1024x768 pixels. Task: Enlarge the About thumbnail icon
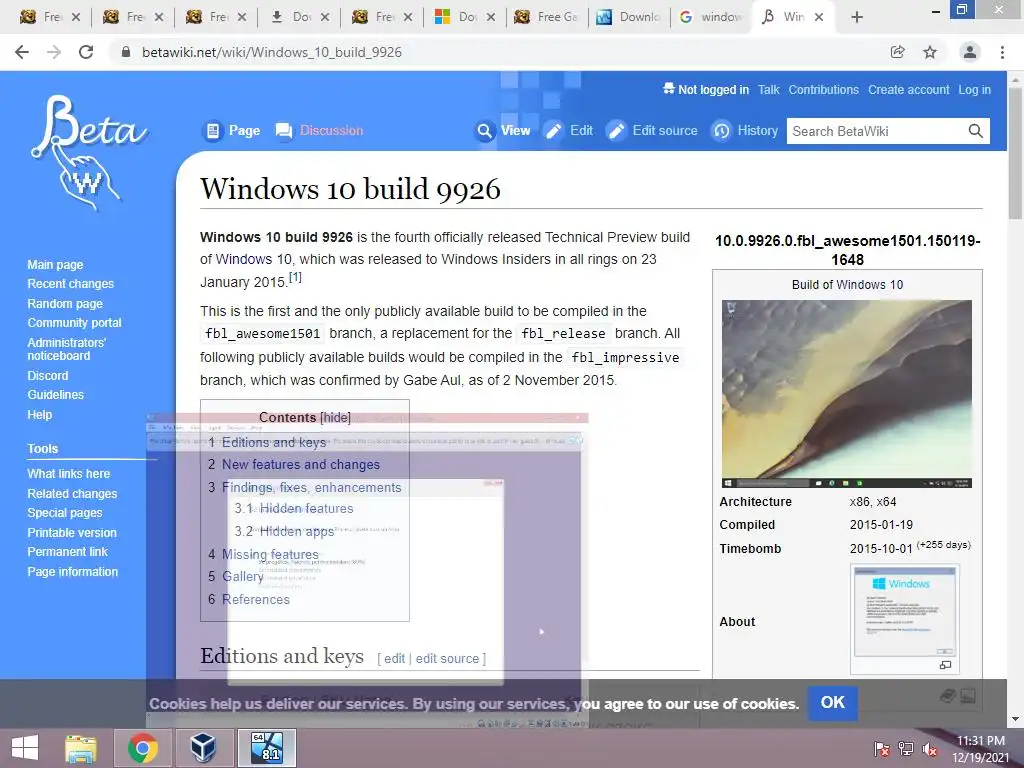pos(945,665)
